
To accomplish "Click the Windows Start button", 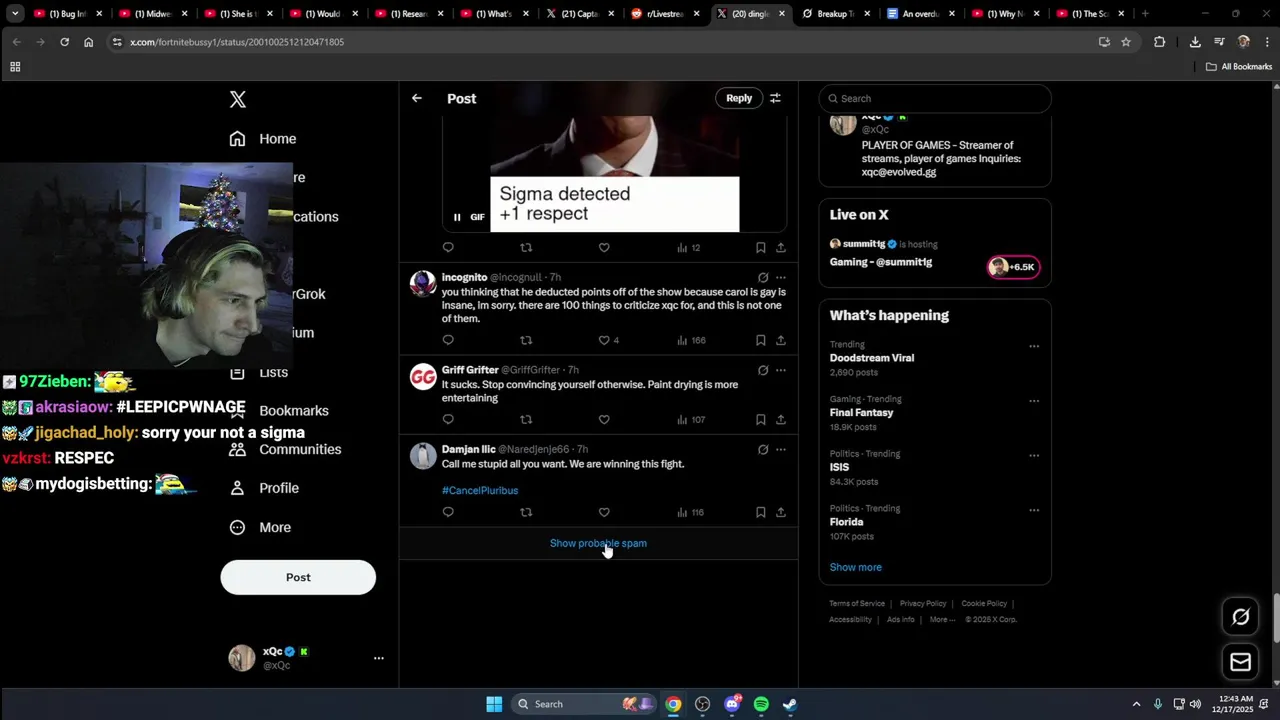I will (494, 704).
